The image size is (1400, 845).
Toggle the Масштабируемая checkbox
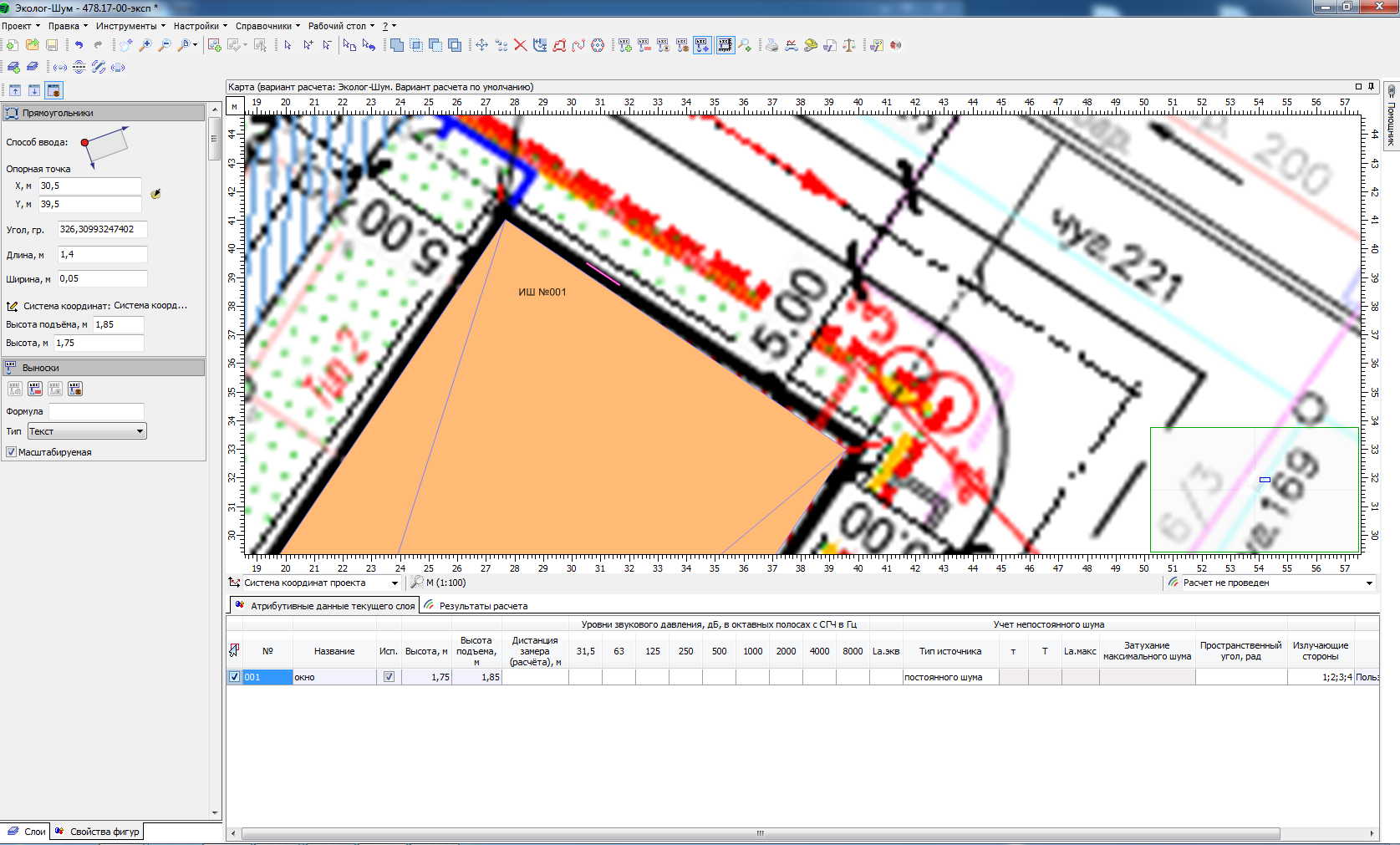11,452
